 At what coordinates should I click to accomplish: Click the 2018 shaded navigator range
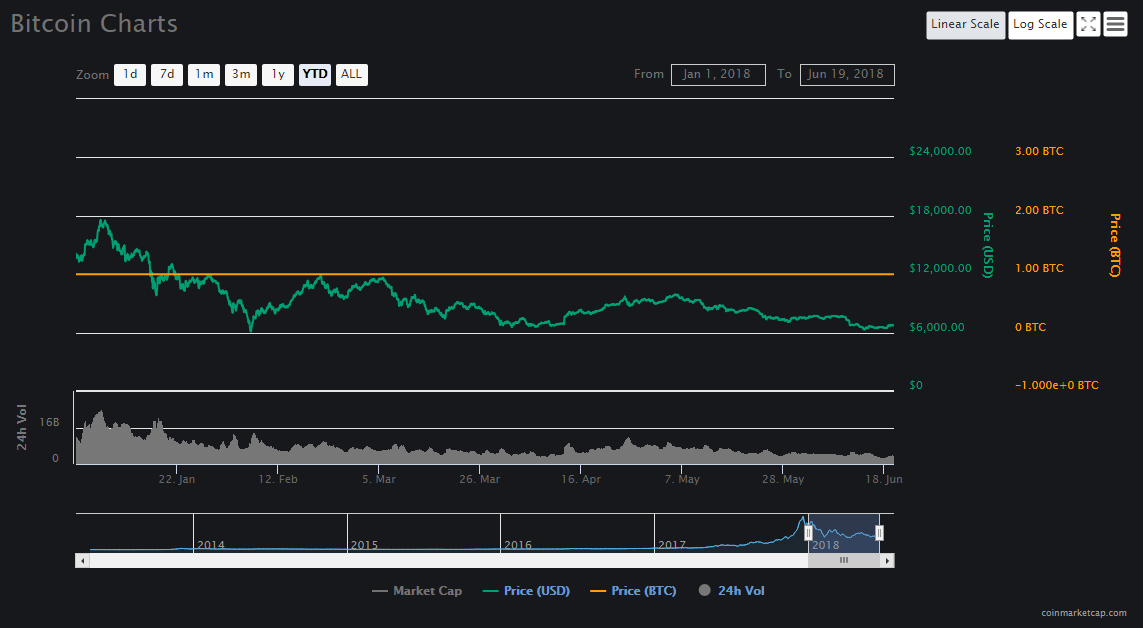pyautogui.click(x=843, y=533)
